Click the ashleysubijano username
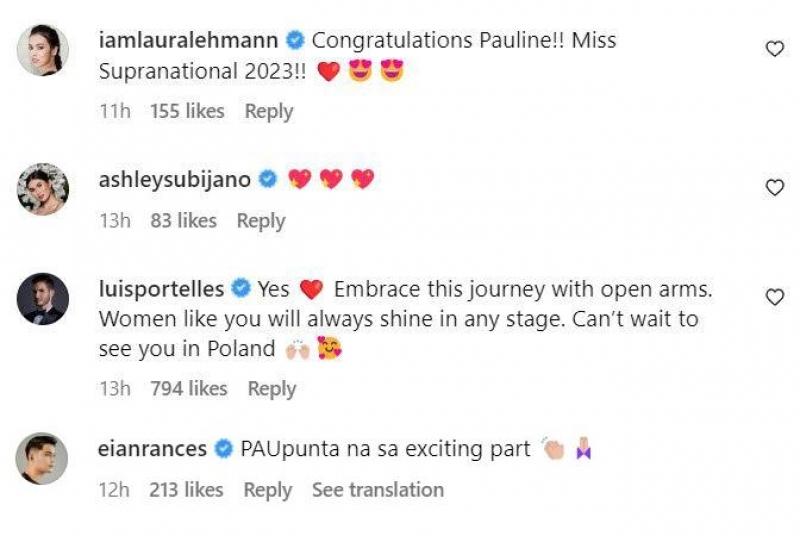The image size is (800, 536). pyautogui.click(x=174, y=180)
